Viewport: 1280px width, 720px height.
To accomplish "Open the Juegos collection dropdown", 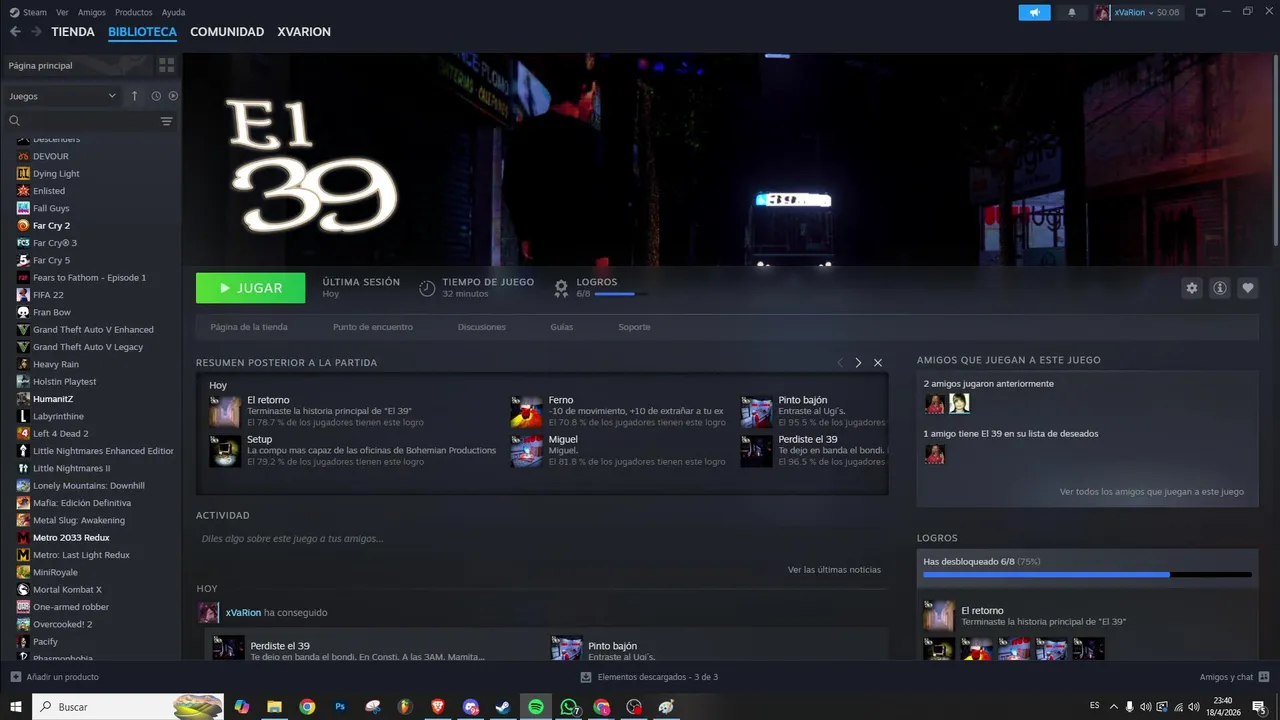I will pyautogui.click(x=62, y=96).
